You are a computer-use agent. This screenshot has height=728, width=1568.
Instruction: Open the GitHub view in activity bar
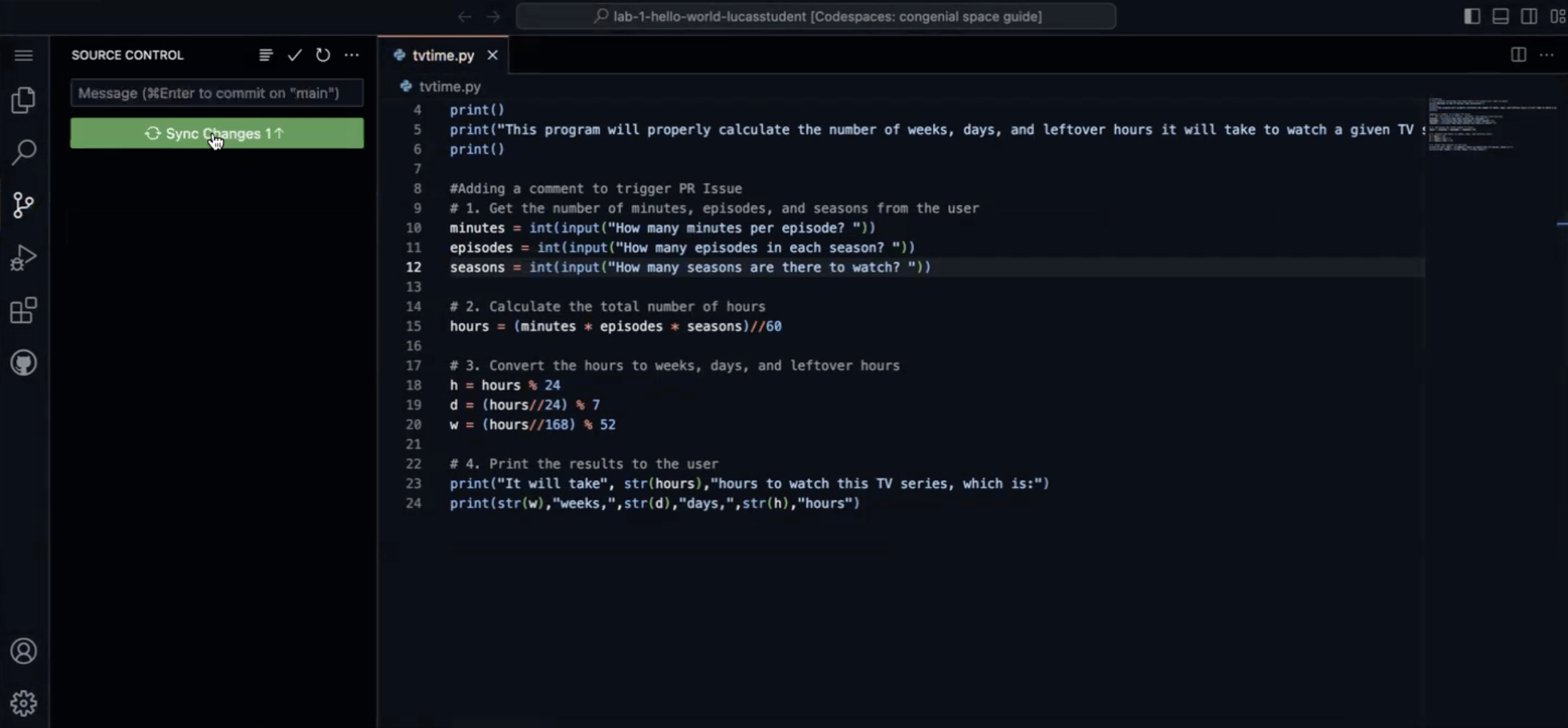click(23, 363)
